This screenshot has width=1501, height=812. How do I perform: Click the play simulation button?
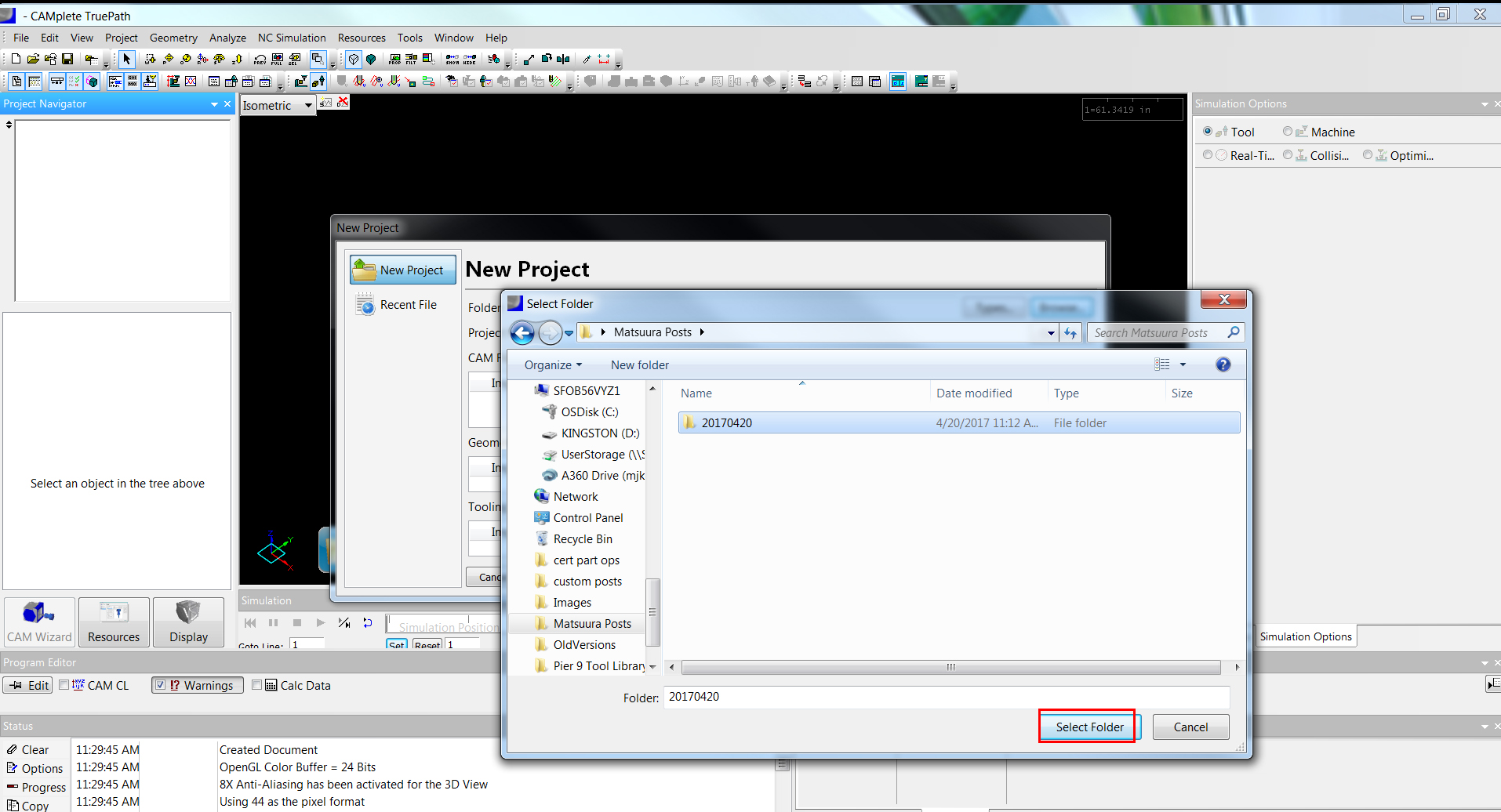click(x=320, y=623)
